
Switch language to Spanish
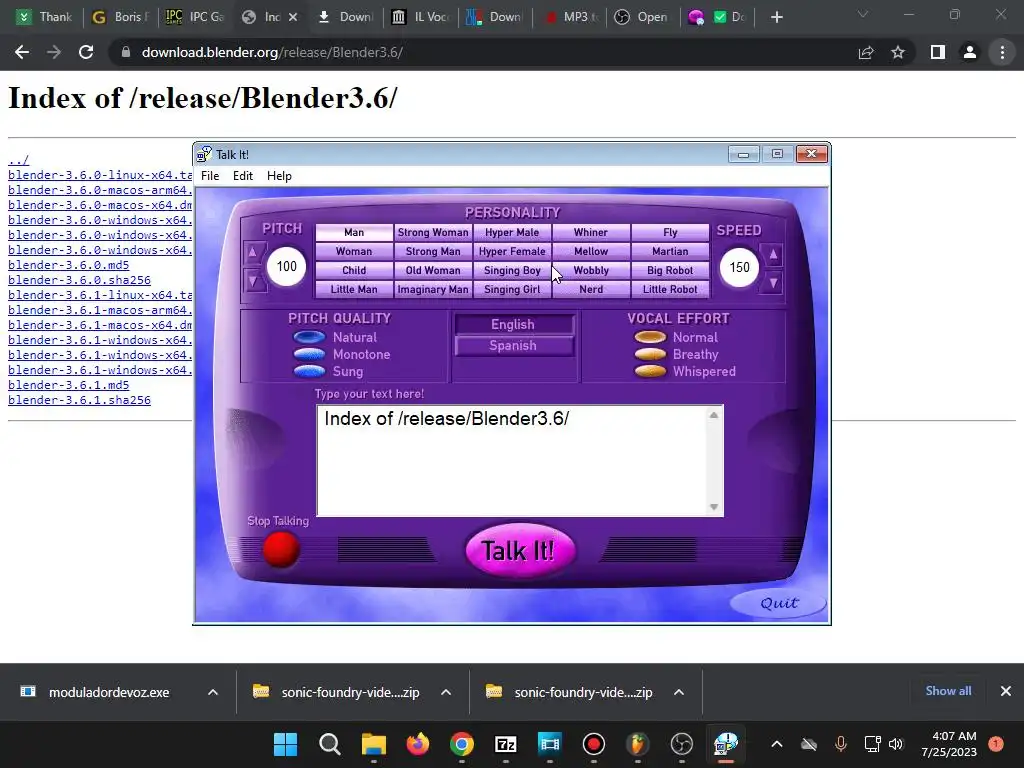click(x=513, y=345)
